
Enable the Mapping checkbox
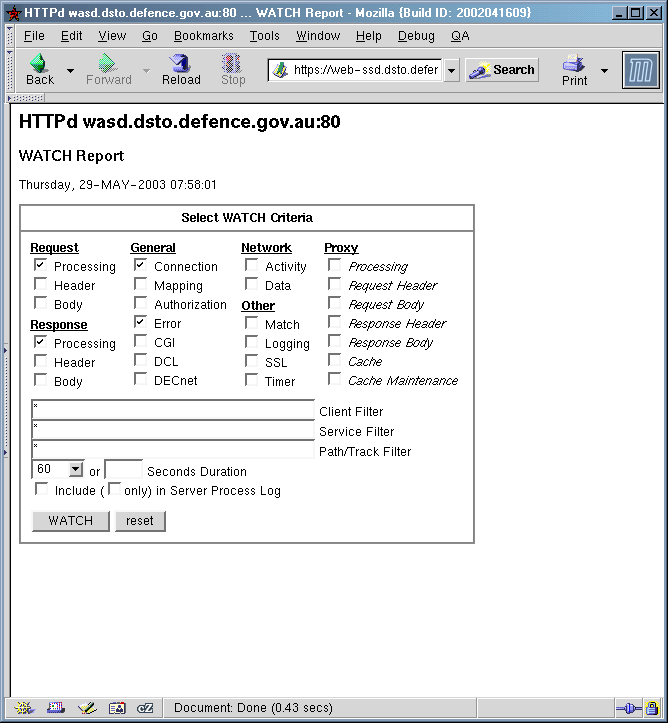tap(141, 284)
